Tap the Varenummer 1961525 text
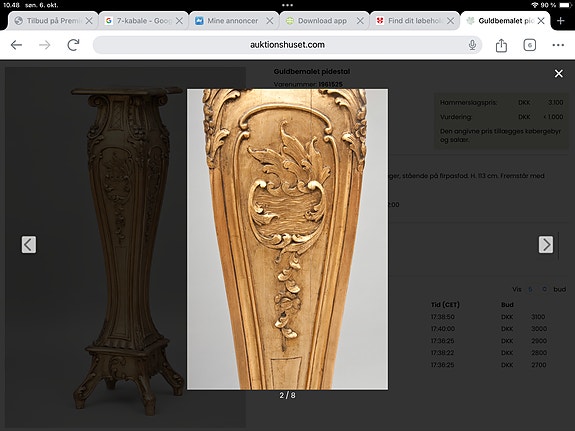 pyautogui.click(x=308, y=84)
